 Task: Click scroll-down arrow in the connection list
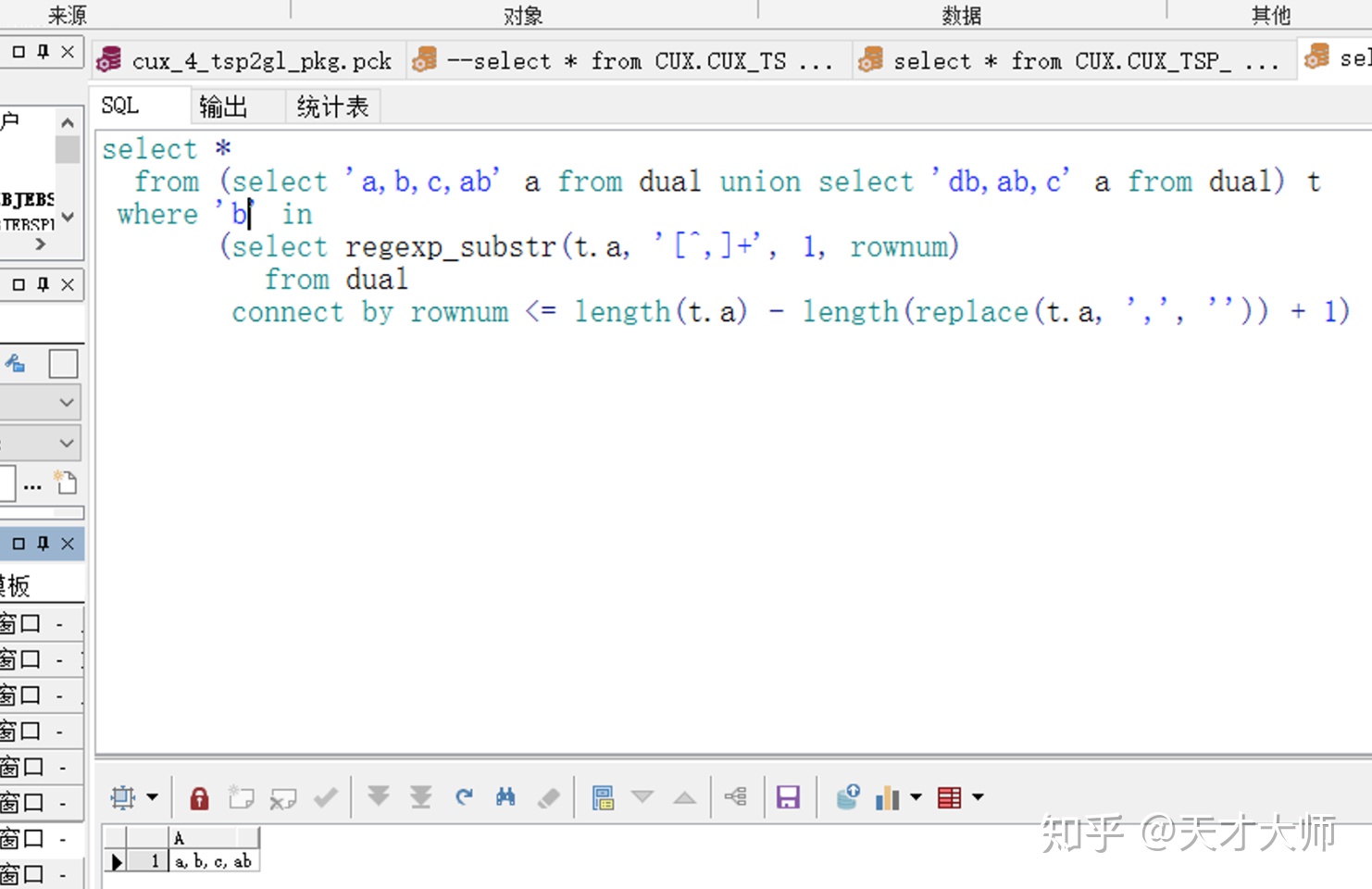pos(68,217)
